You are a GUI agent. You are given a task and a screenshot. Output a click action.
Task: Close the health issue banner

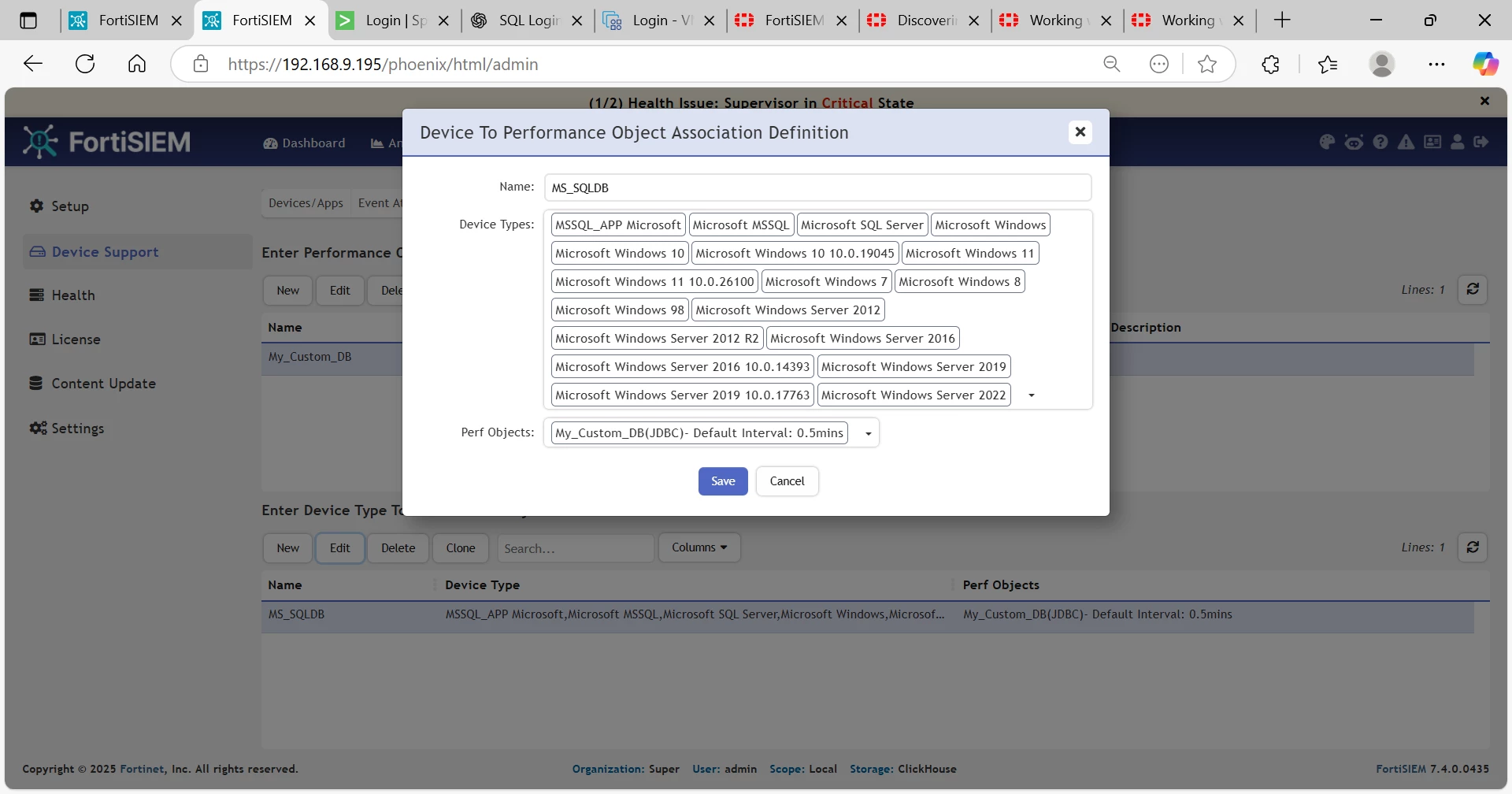(x=1484, y=101)
